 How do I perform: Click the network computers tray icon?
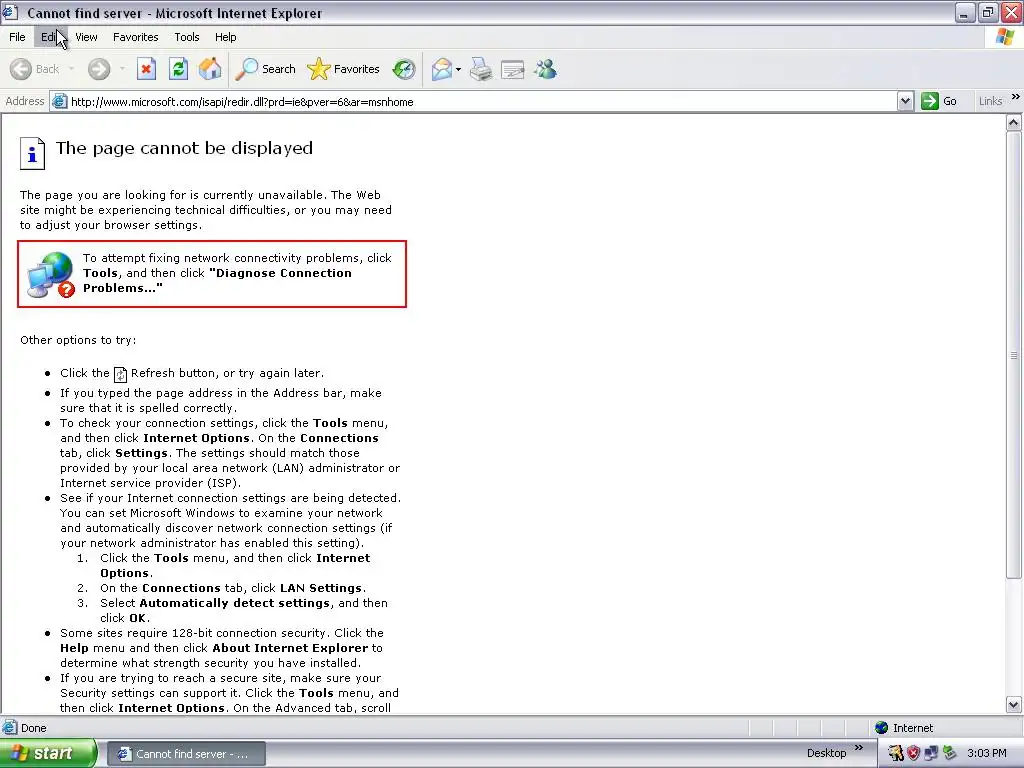(x=931, y=754)
